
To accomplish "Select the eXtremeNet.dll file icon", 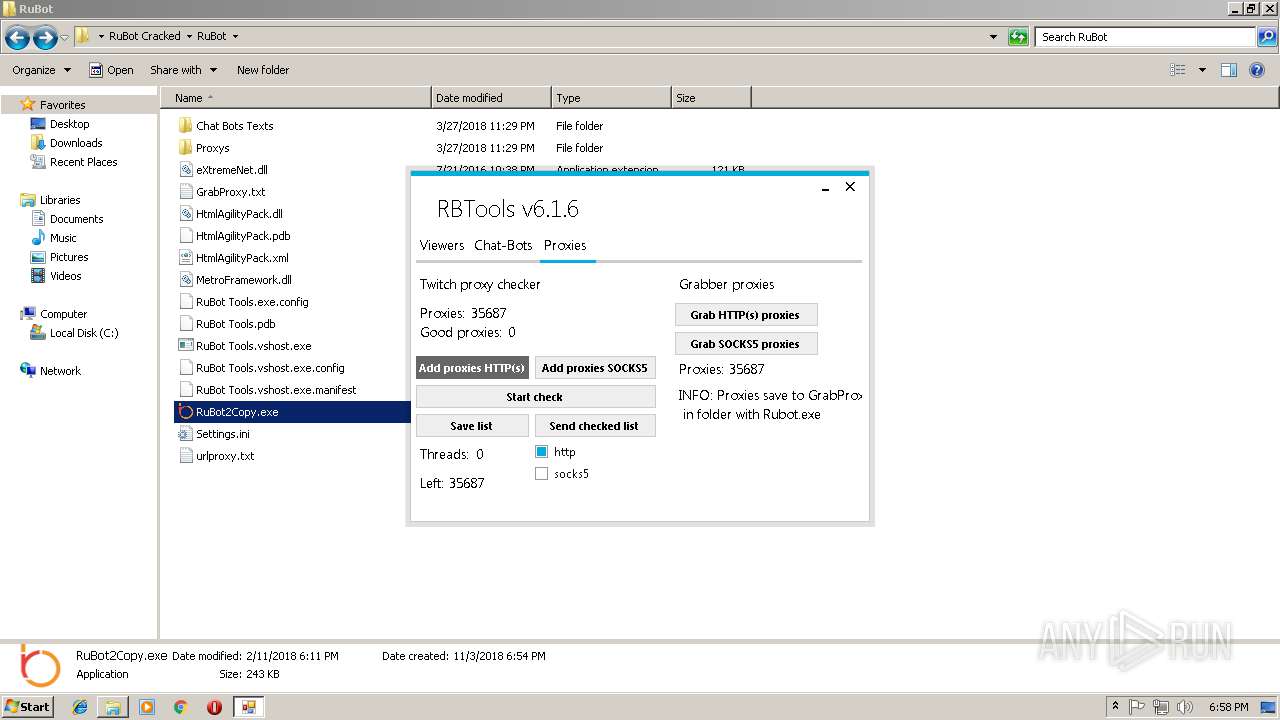I will point(185,170).
